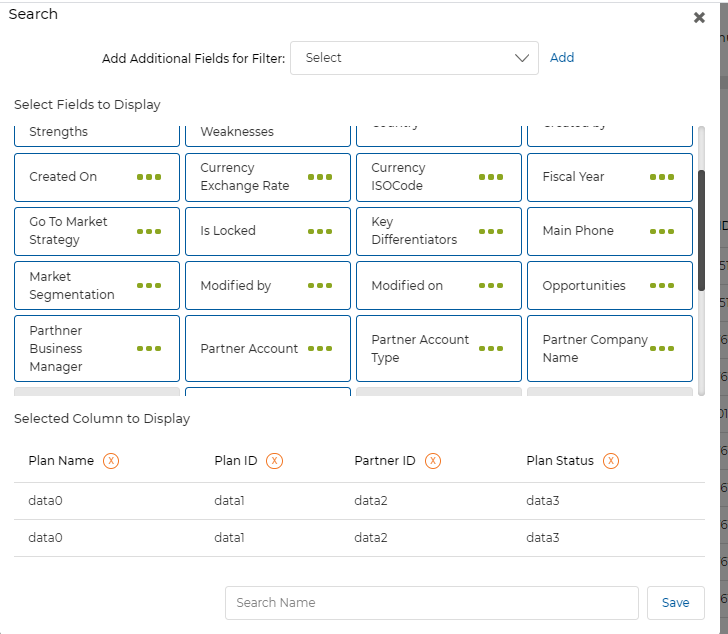This screenshot has width=728, height=634.
Task: Click the Partner Company Name label
Action: tap(595, 349)
